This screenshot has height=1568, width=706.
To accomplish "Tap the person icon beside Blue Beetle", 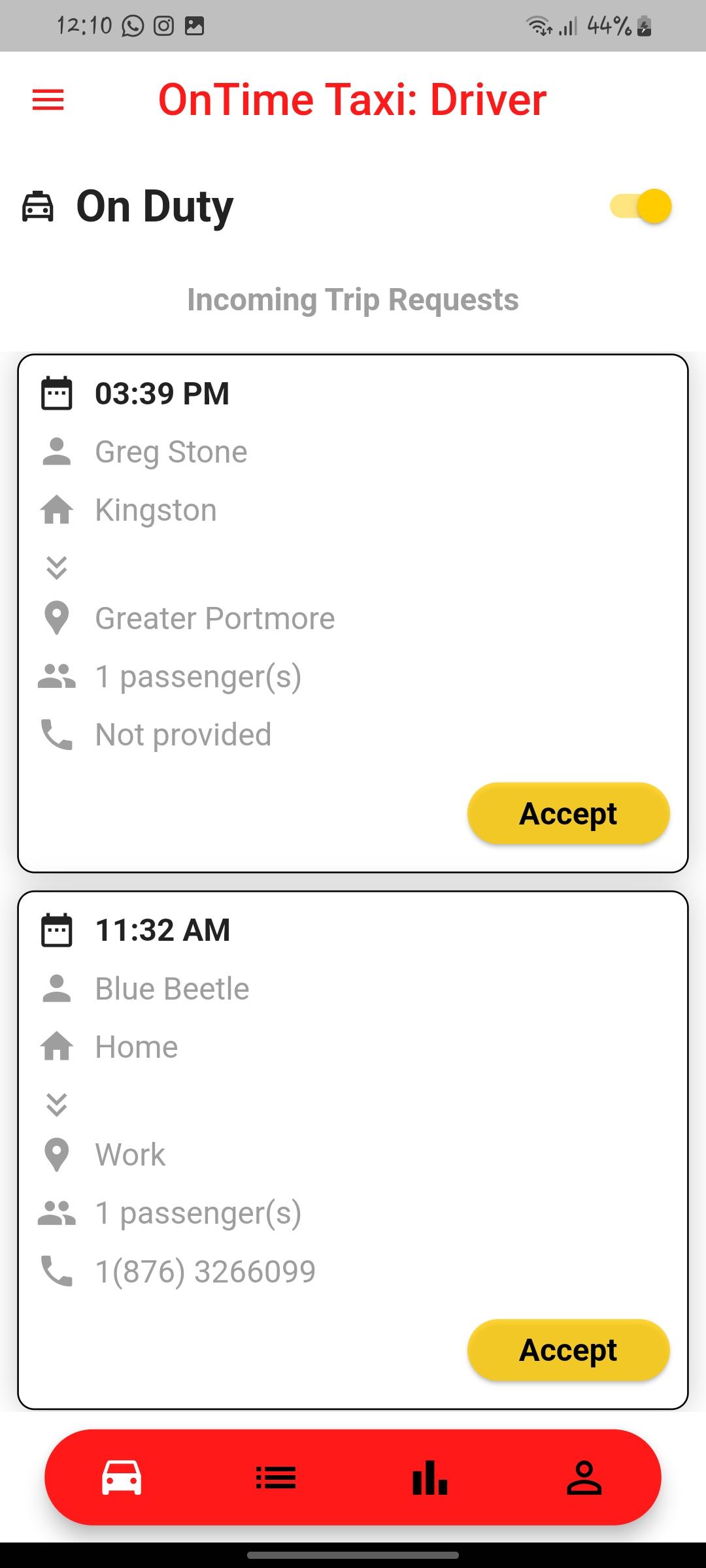I will (57, 988).
